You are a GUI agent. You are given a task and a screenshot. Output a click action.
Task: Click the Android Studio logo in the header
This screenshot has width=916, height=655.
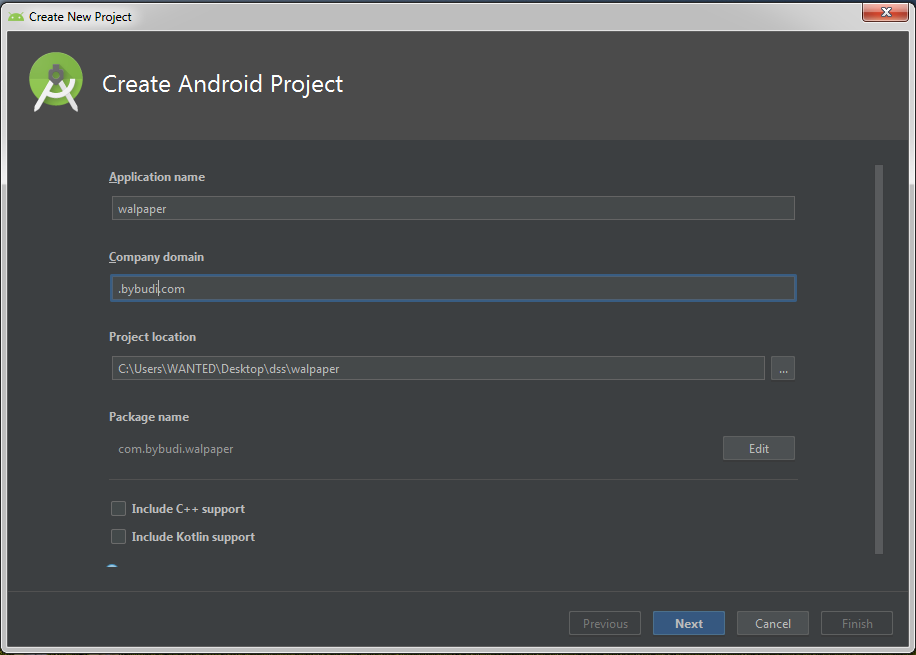coord(55,83)
